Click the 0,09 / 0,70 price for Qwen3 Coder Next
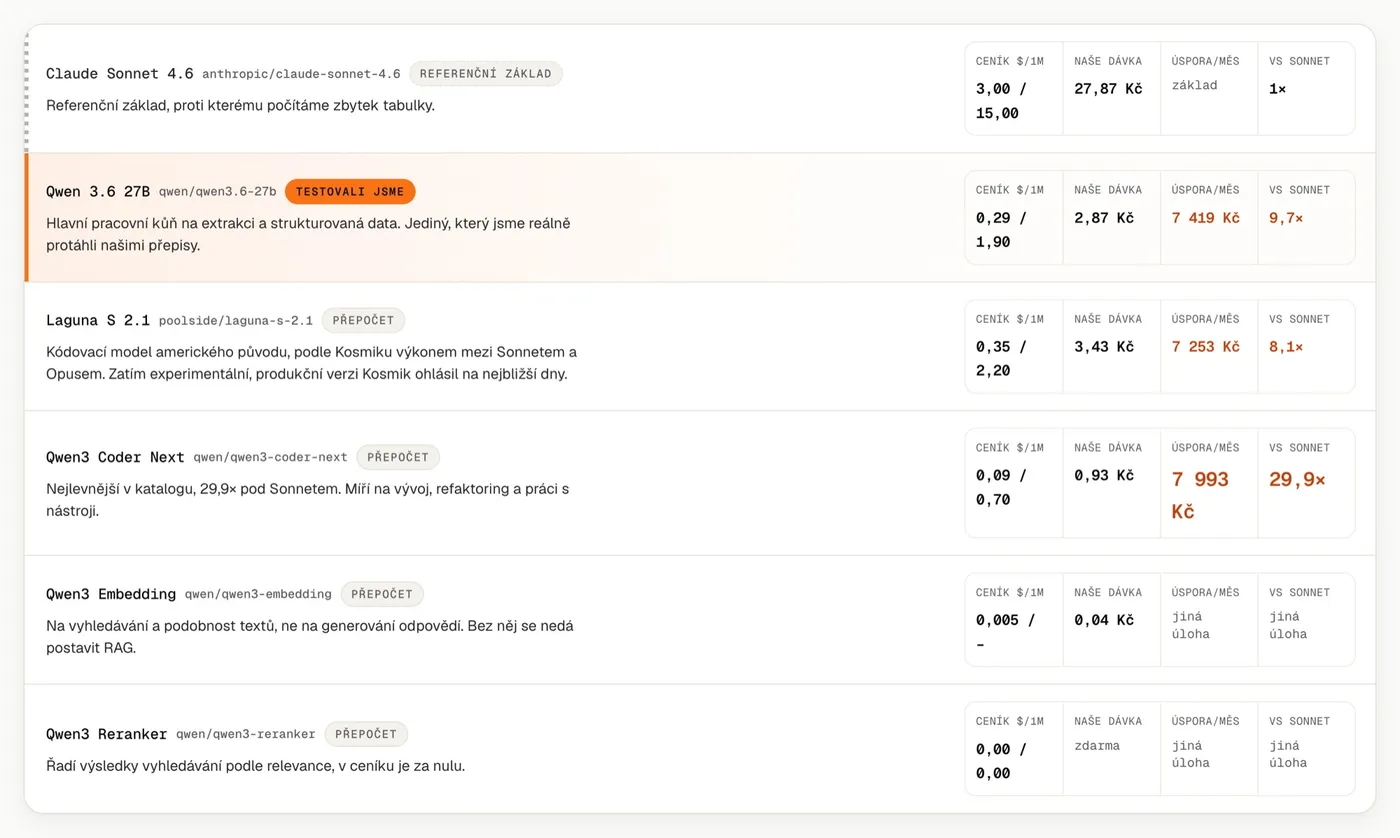The image size is (1400, 838). 1001,488
